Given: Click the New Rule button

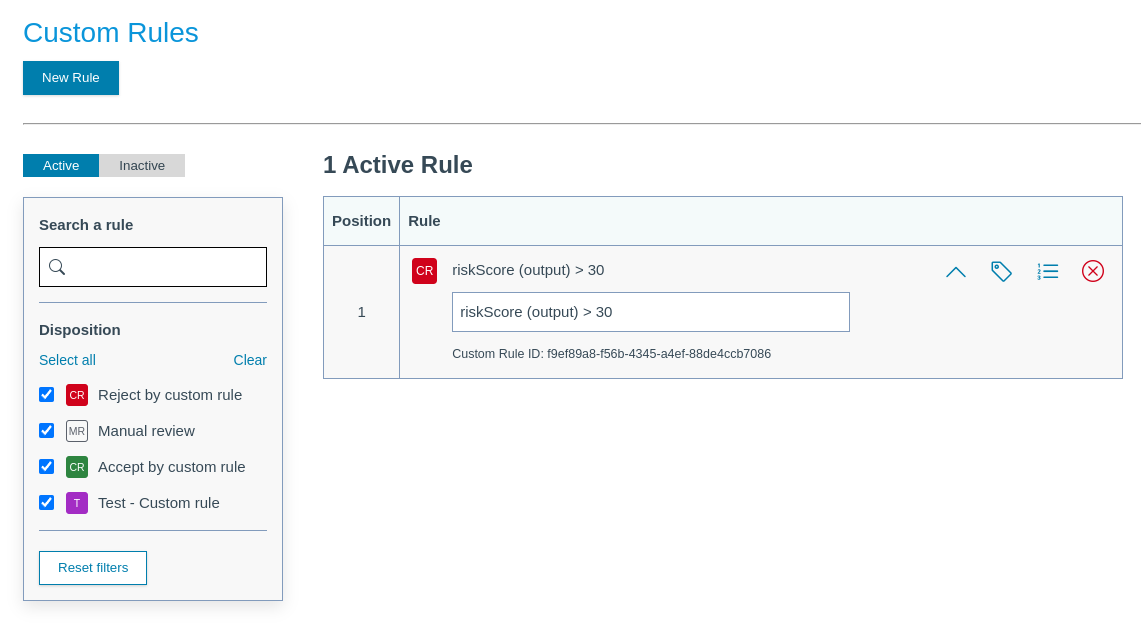Looking at the screenshot, I should [x=70, y=77].
